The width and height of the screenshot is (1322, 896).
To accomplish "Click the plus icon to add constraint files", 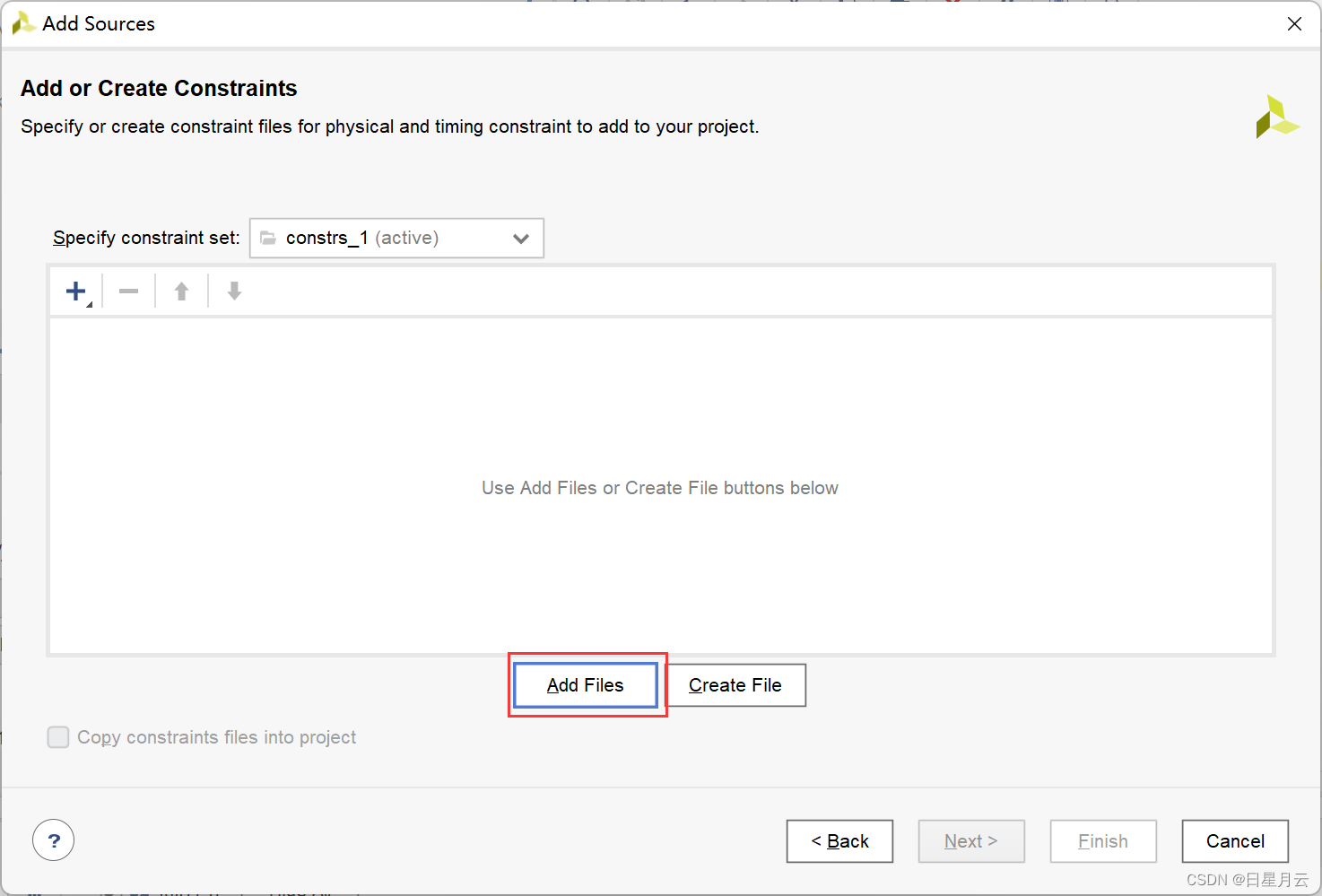I will pyautogui.click(x=76, y=291).
